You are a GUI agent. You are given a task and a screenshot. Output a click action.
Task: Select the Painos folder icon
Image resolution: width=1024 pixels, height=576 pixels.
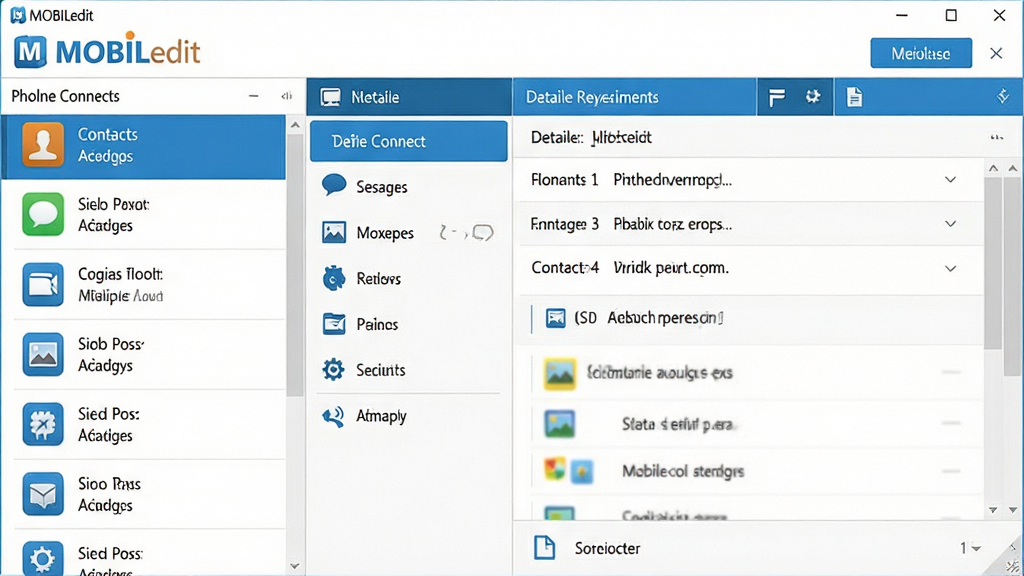click(334, 324)
